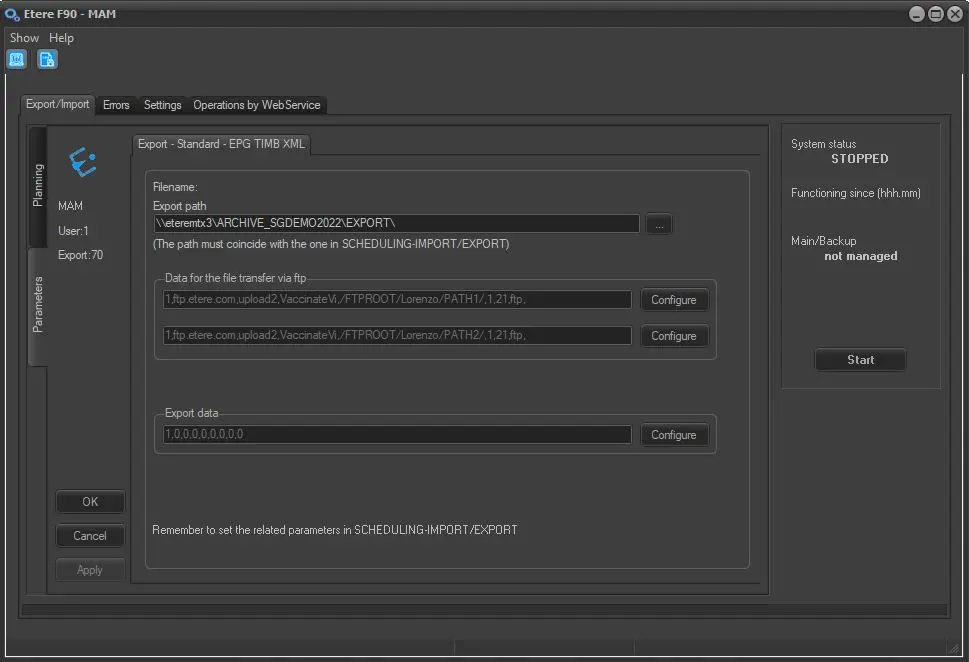The height and width of the screenshot is (662, 969).
Task: Click the Etere logo above MAM
Action: pyautogui.click(x=82, y=163)
